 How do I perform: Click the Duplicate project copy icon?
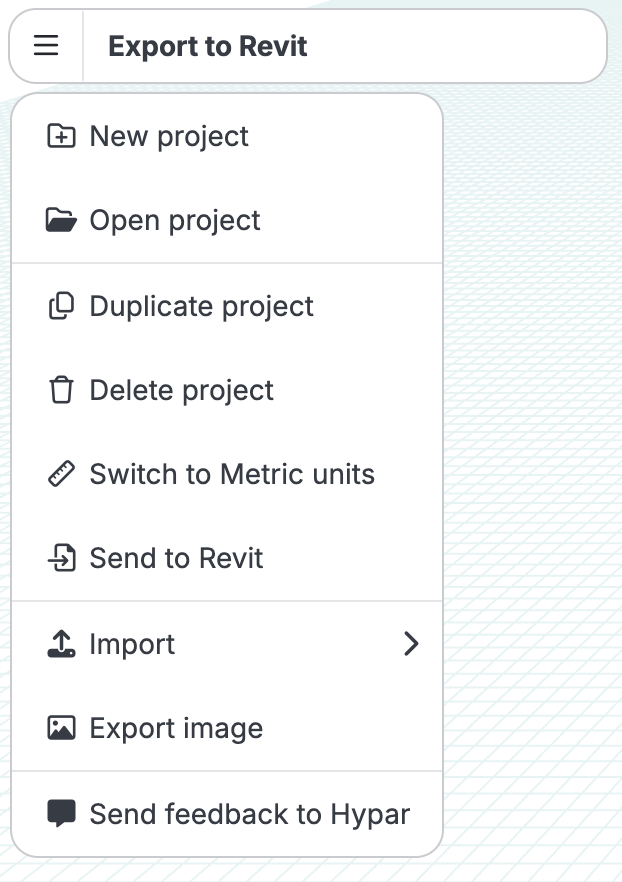tap(61, 306)
